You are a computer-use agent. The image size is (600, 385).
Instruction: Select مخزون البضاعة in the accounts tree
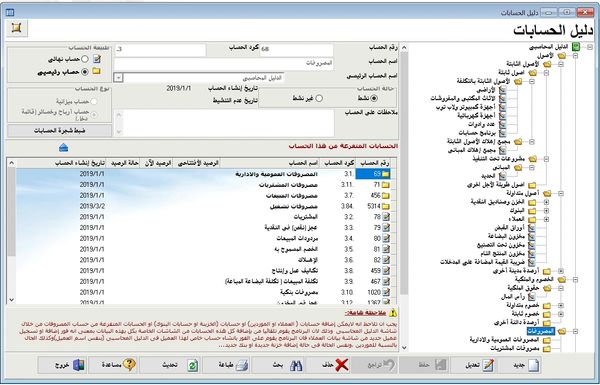[505, 237]
